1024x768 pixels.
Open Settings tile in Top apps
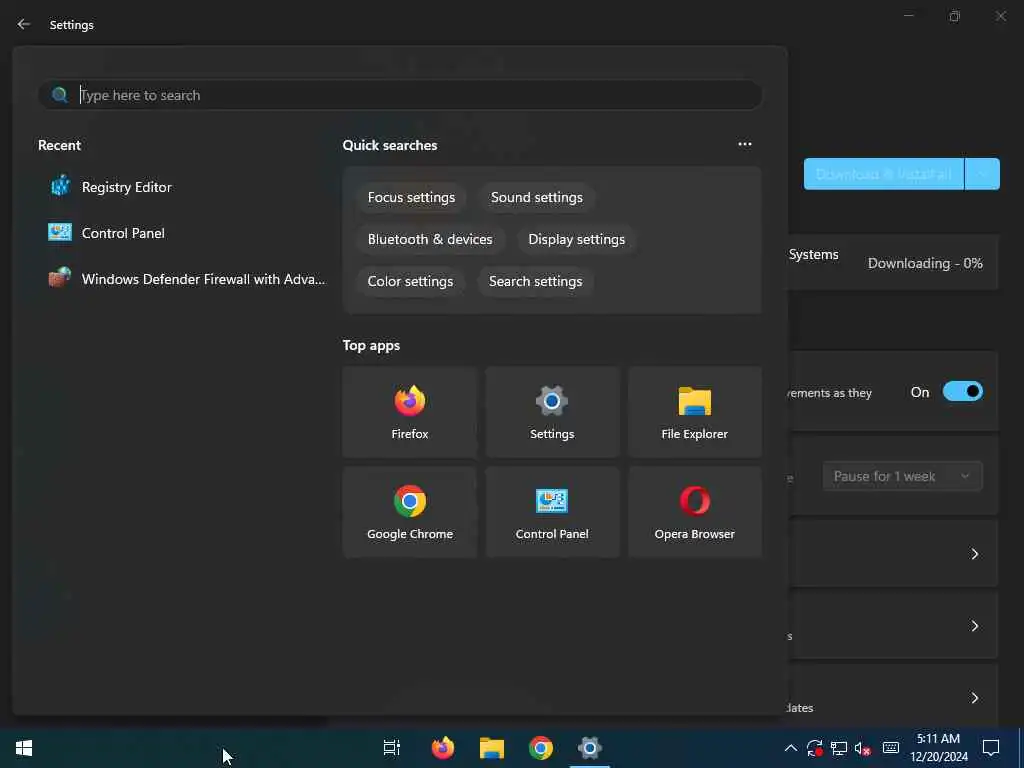(552, 412)
